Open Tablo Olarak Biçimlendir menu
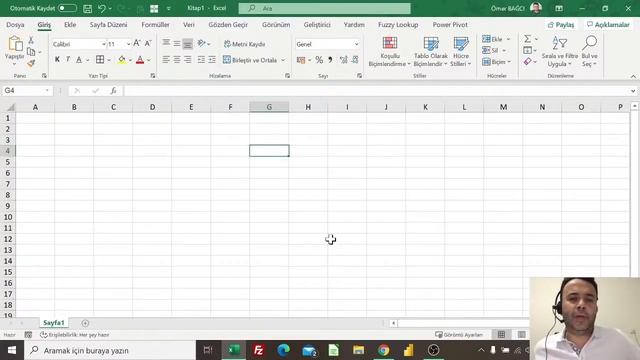Screen dimensions: 640x360 coord(431,51)
